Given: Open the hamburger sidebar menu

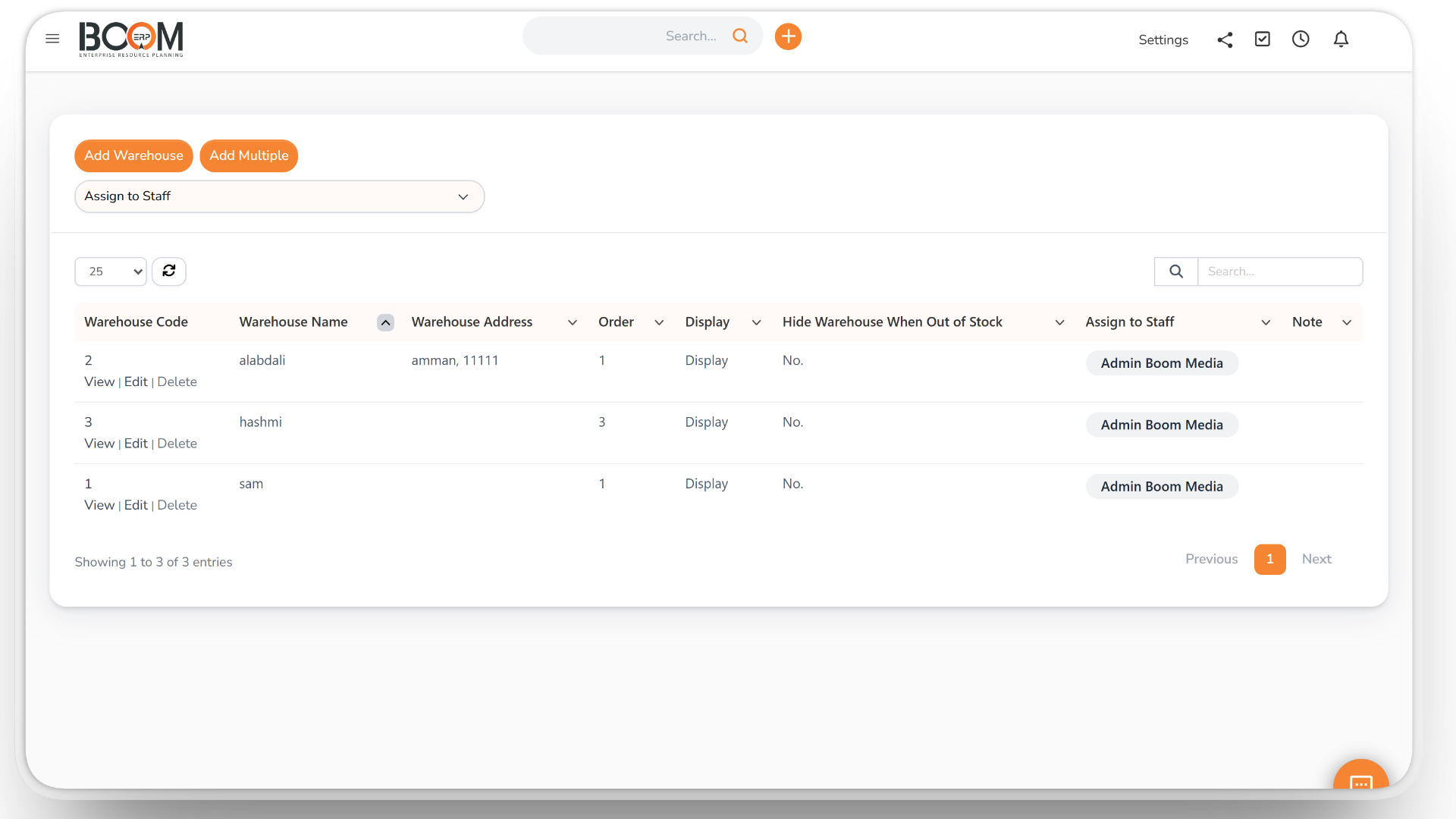Looking at the screenshot, I should 52,39.
